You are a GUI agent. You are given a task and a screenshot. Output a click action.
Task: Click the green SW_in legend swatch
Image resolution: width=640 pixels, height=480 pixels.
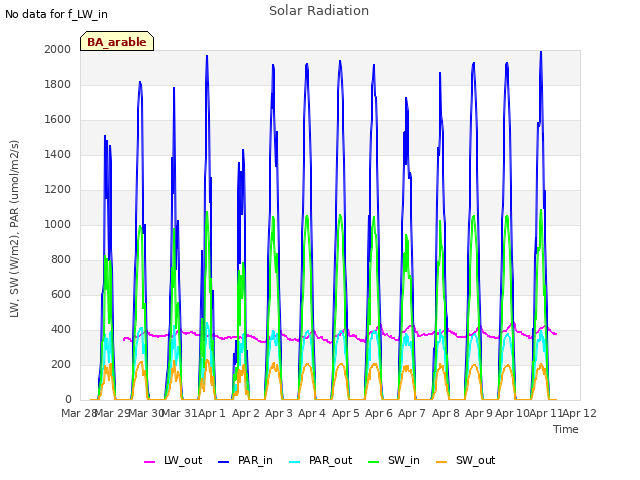tap(373, 462)
